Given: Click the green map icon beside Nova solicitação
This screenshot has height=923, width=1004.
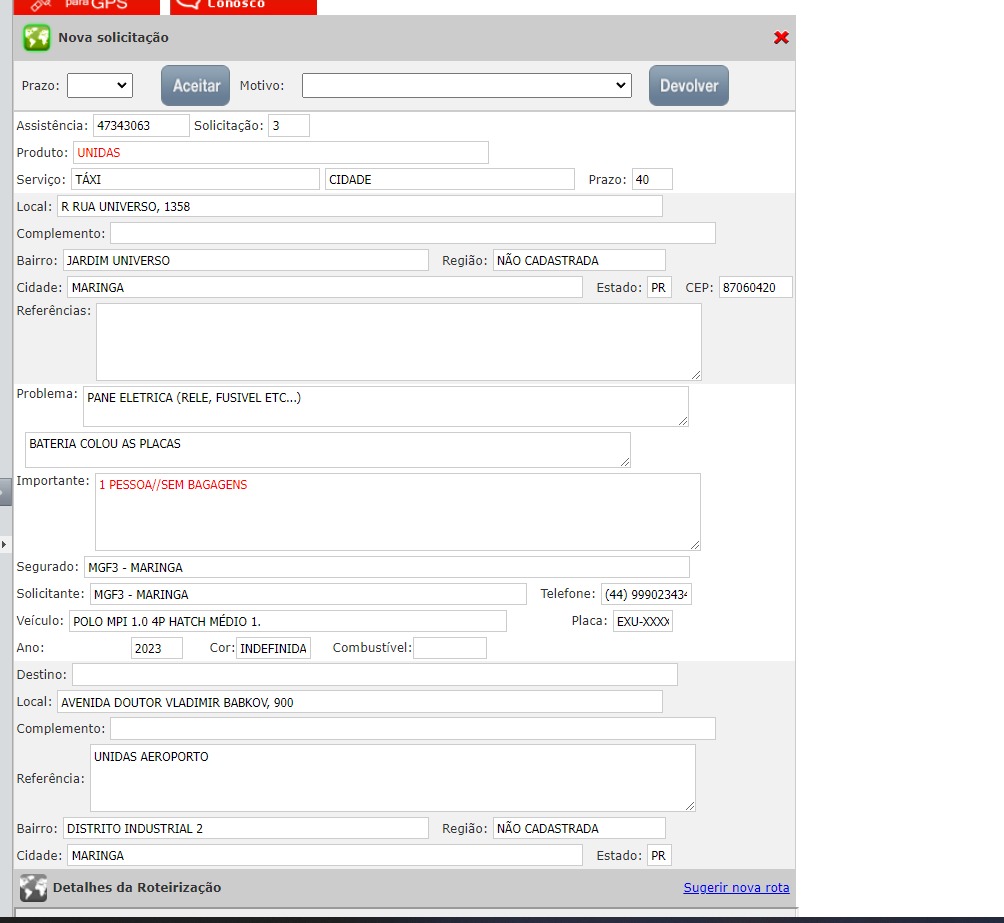Looking at the screenshot, I should coord(37,38).
